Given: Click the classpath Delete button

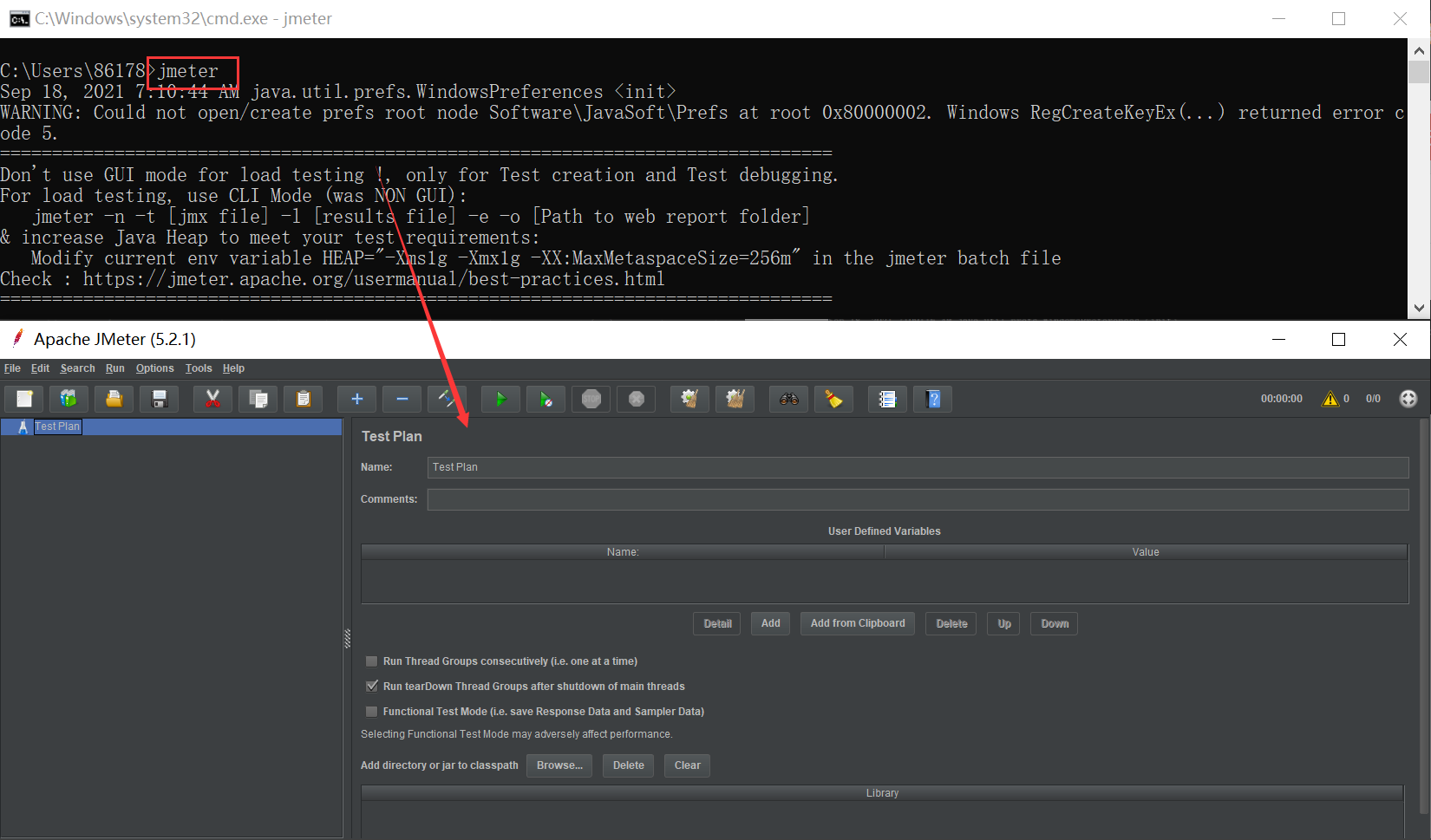Looking at the screenshot, I should (x=628, y=765).
